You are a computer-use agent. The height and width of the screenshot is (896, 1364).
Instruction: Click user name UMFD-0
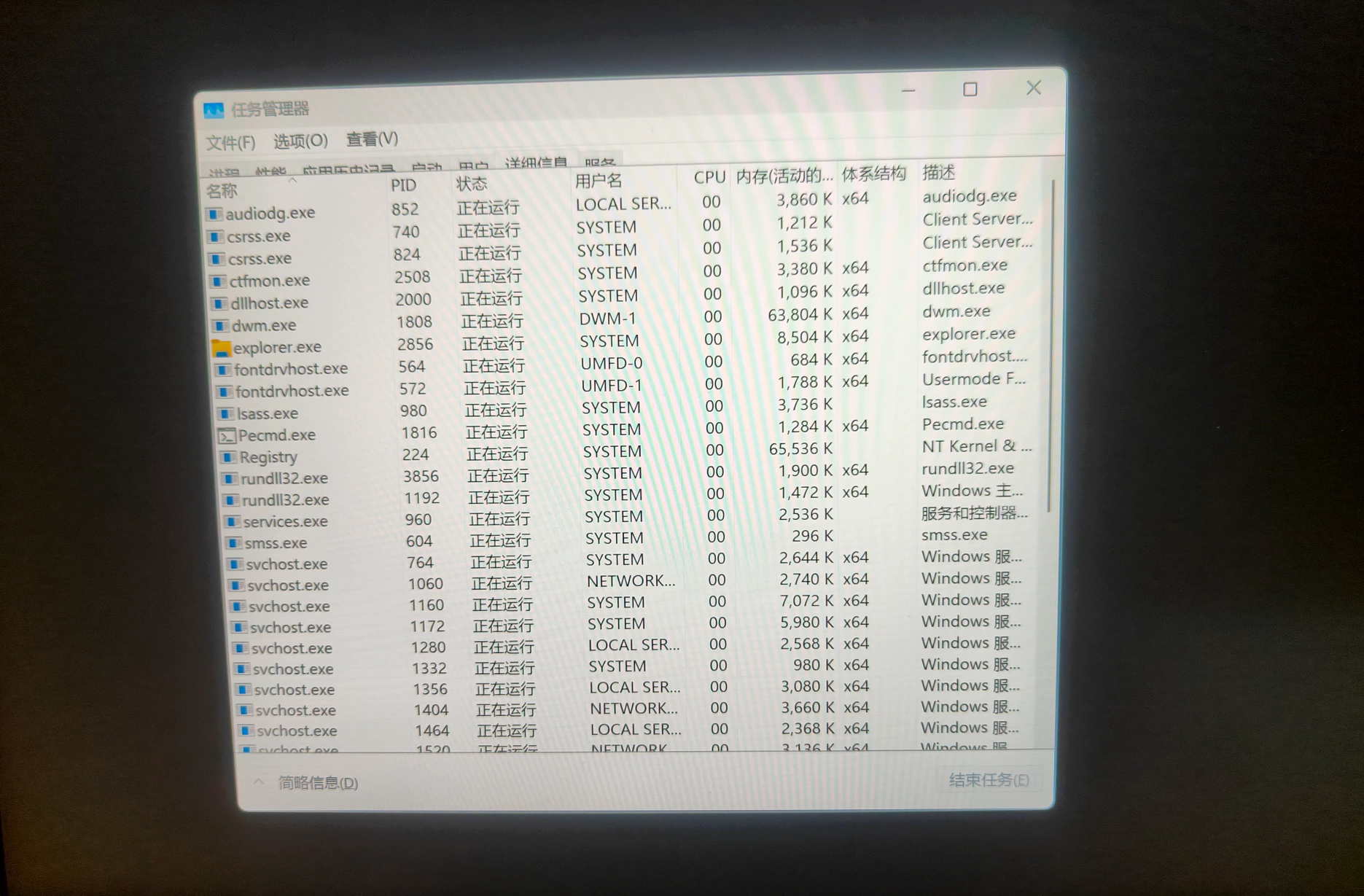[x=612, y=363]
